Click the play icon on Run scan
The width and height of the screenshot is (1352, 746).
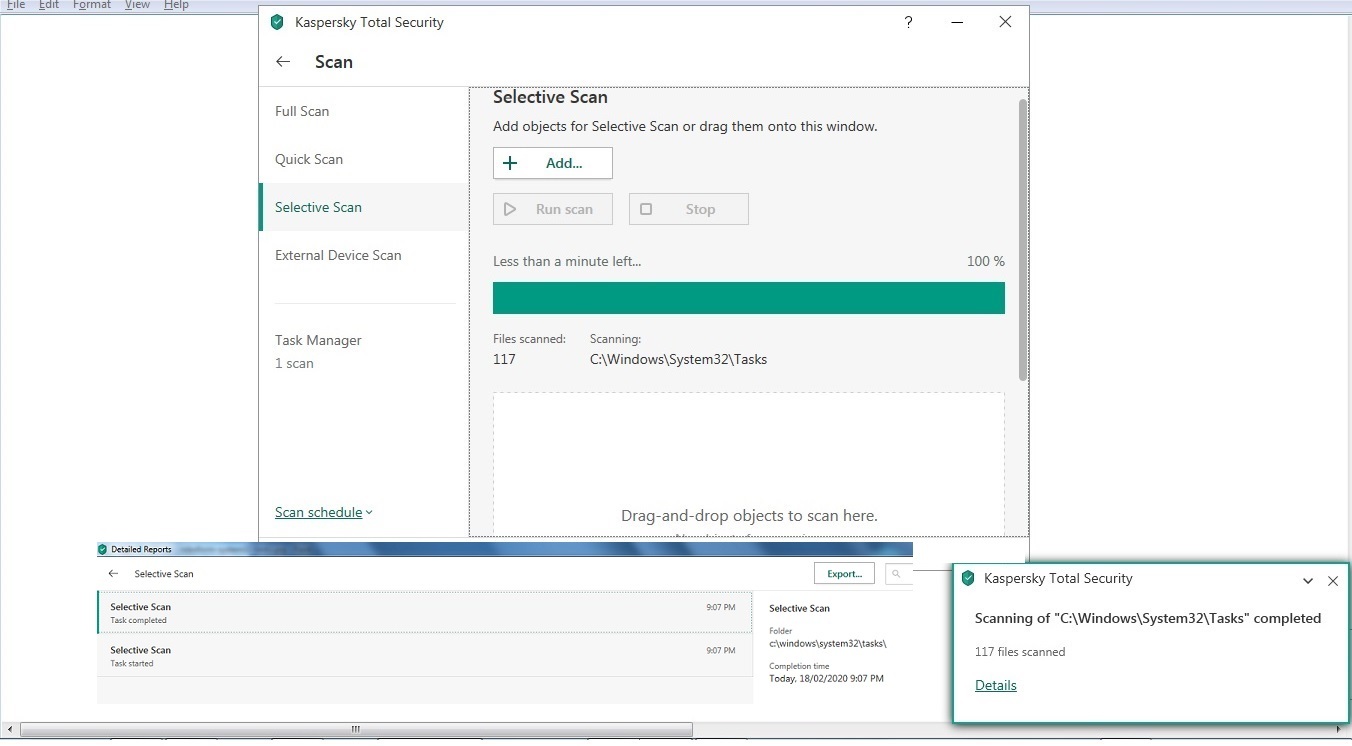pyautogui.click(x=510, y=209)
